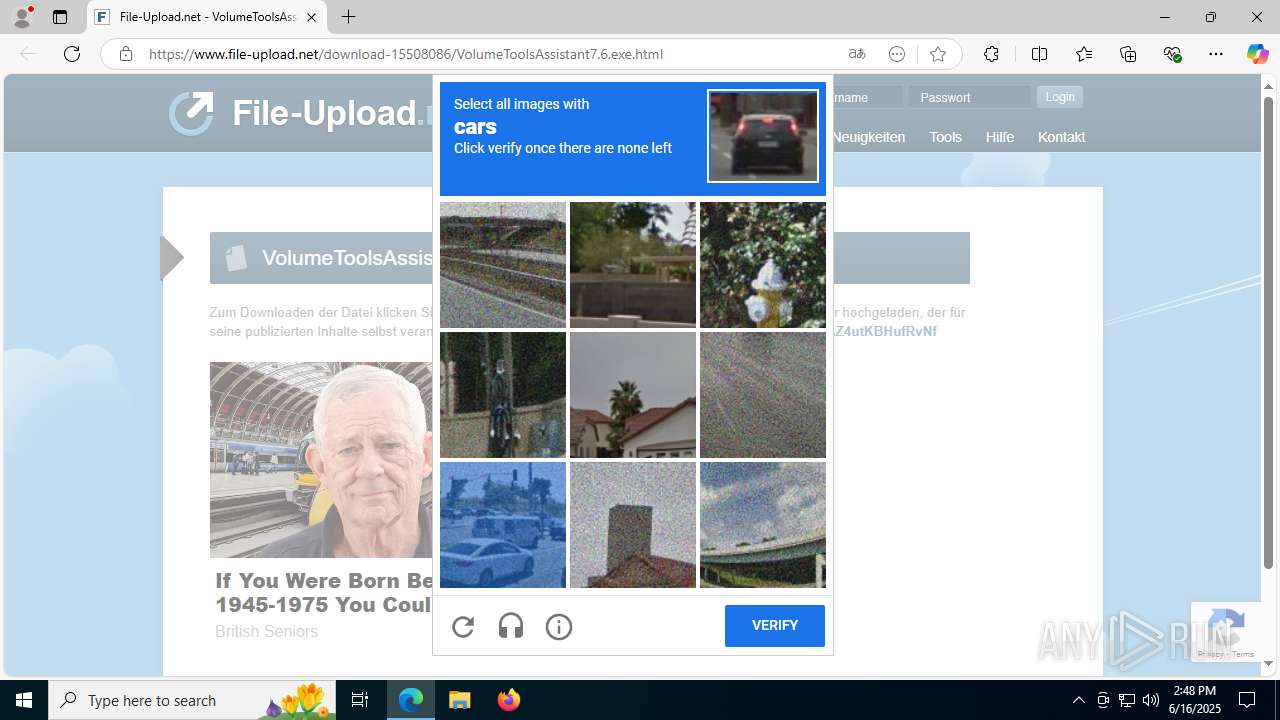This screenshot has width=1280, height=720.
Task: Show hidden system tray icons
Action: click(1078, 700)
